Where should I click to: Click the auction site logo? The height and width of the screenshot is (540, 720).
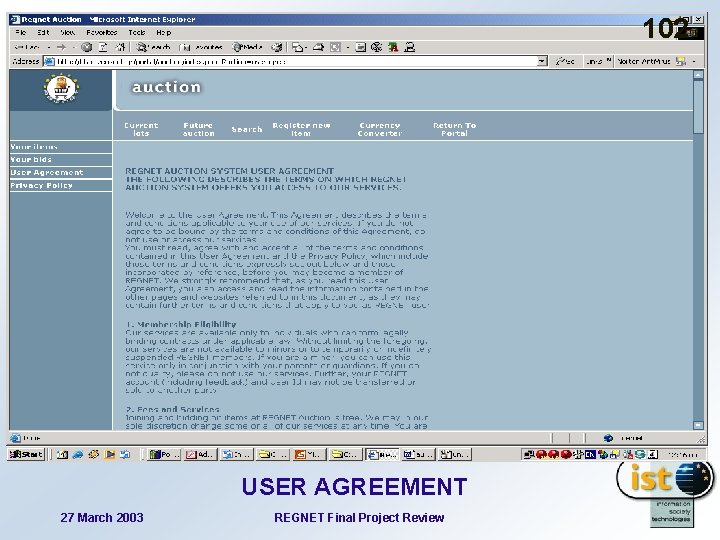pyautogui.click(x=61, y=89)
